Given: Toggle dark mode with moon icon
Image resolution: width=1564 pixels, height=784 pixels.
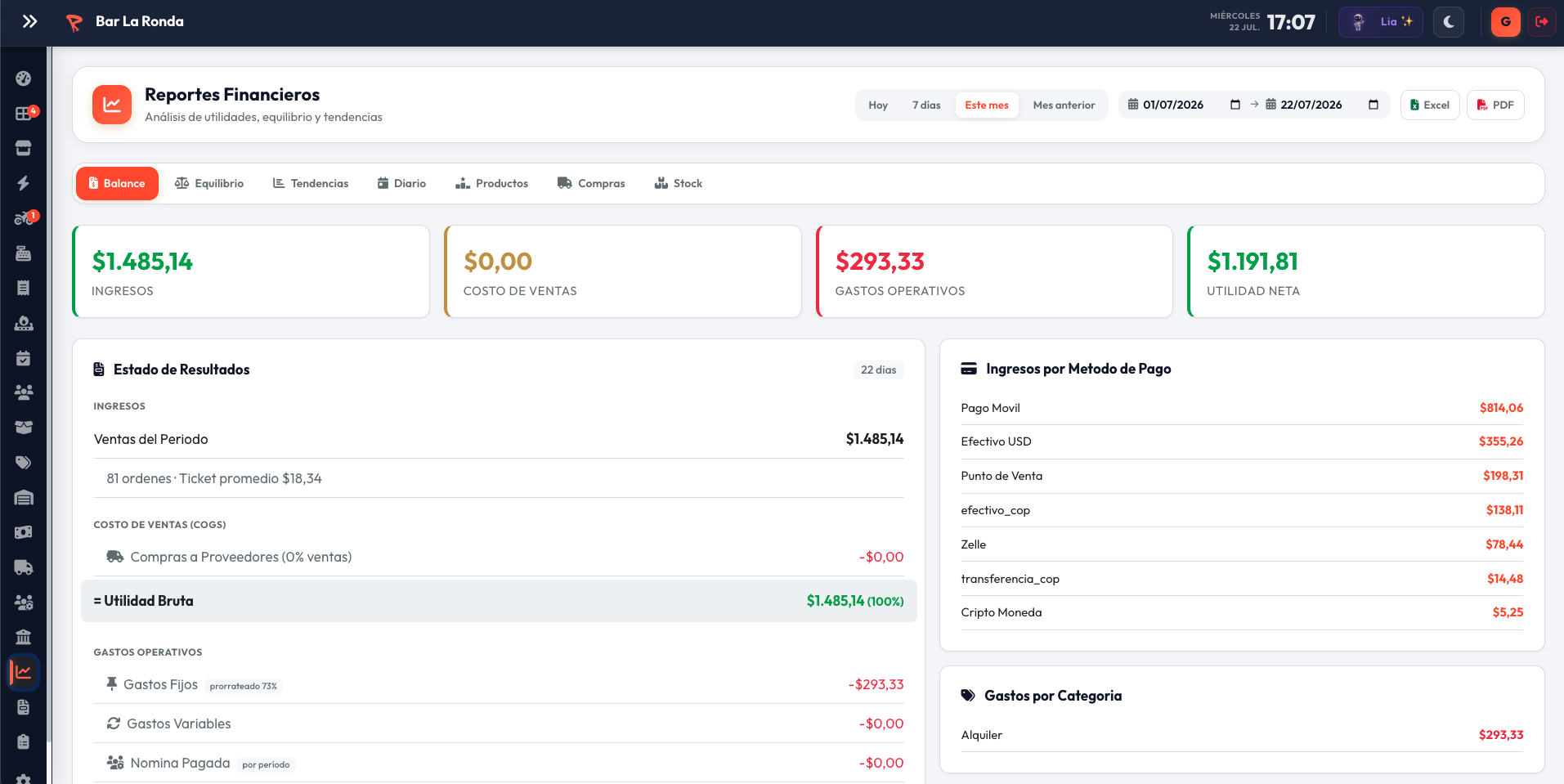Looking at the screenshot, I should pyautogui.click(x=1449, y=22).
